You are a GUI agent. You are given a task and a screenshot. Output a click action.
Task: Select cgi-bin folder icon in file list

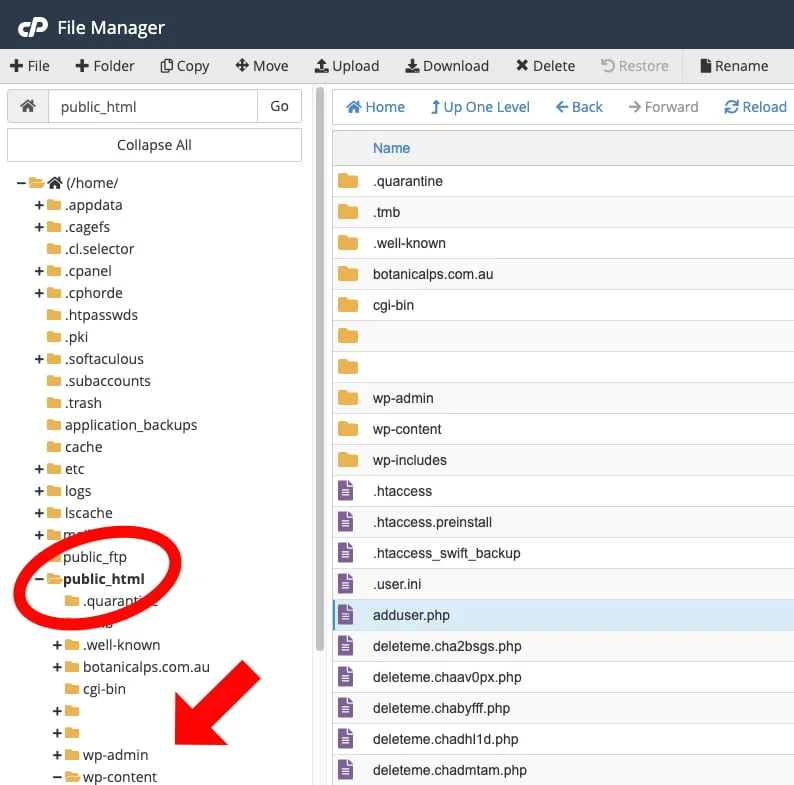pyautogui.click(x=348, y=305)
